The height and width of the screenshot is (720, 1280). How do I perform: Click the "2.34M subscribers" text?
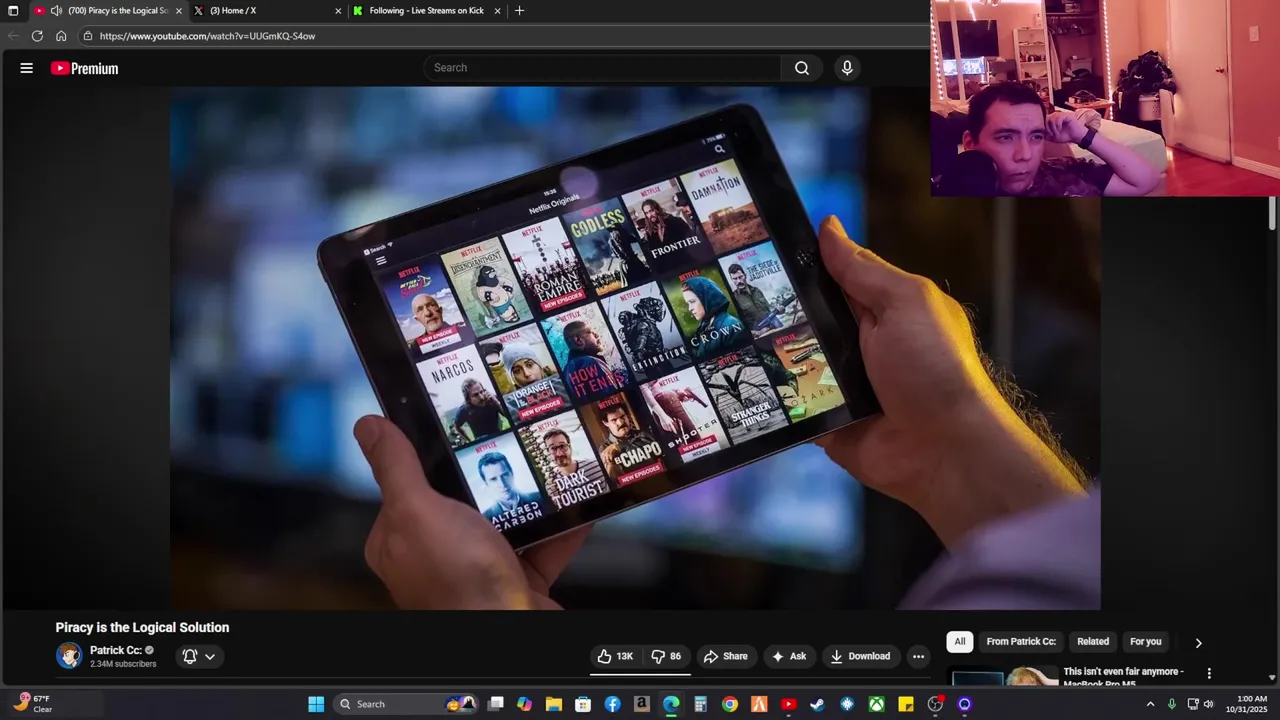click(x=123, y=664)
